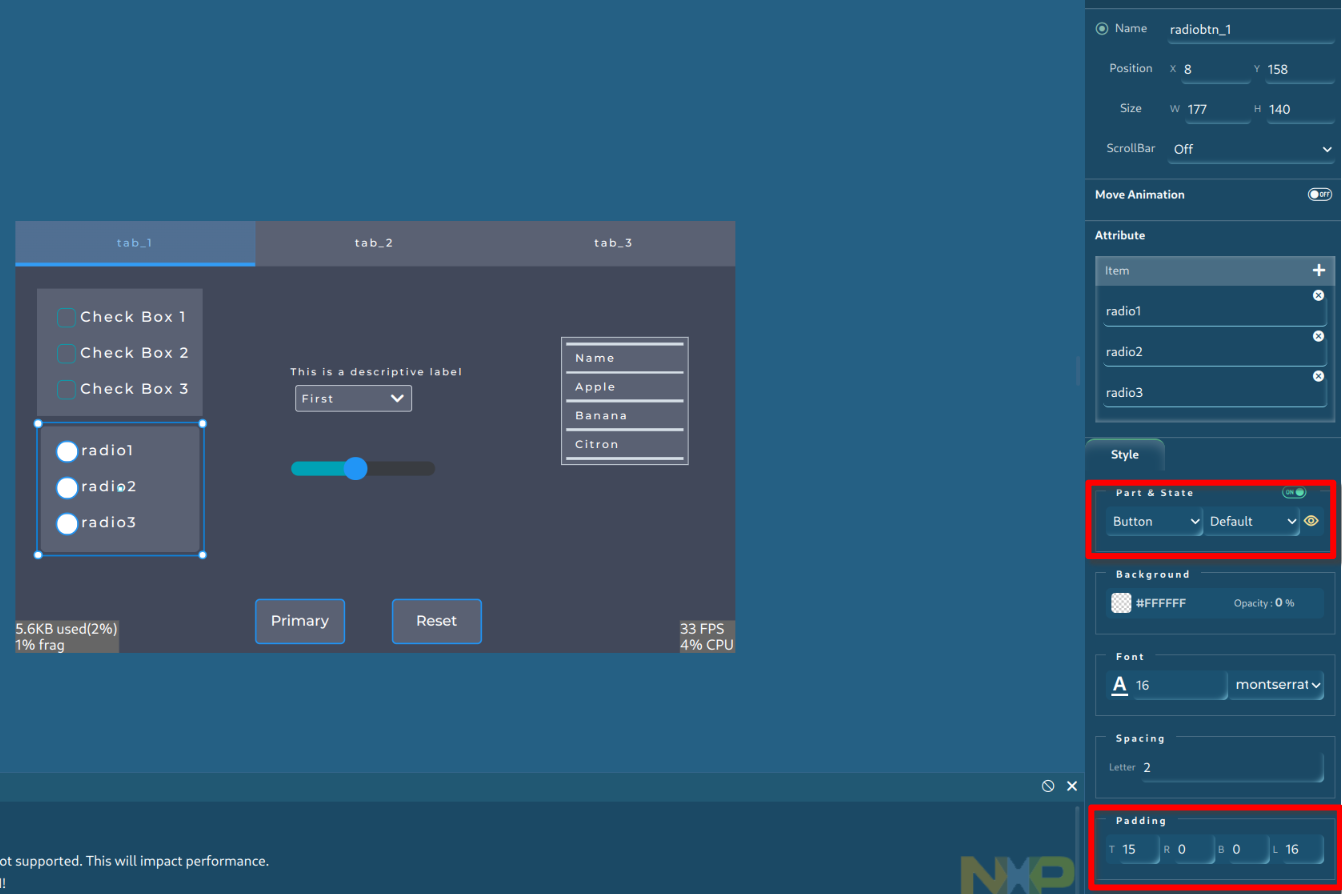1342x894 pixels.
Task: Turn off the Part & State ON switch
Action: [1293, 492]
